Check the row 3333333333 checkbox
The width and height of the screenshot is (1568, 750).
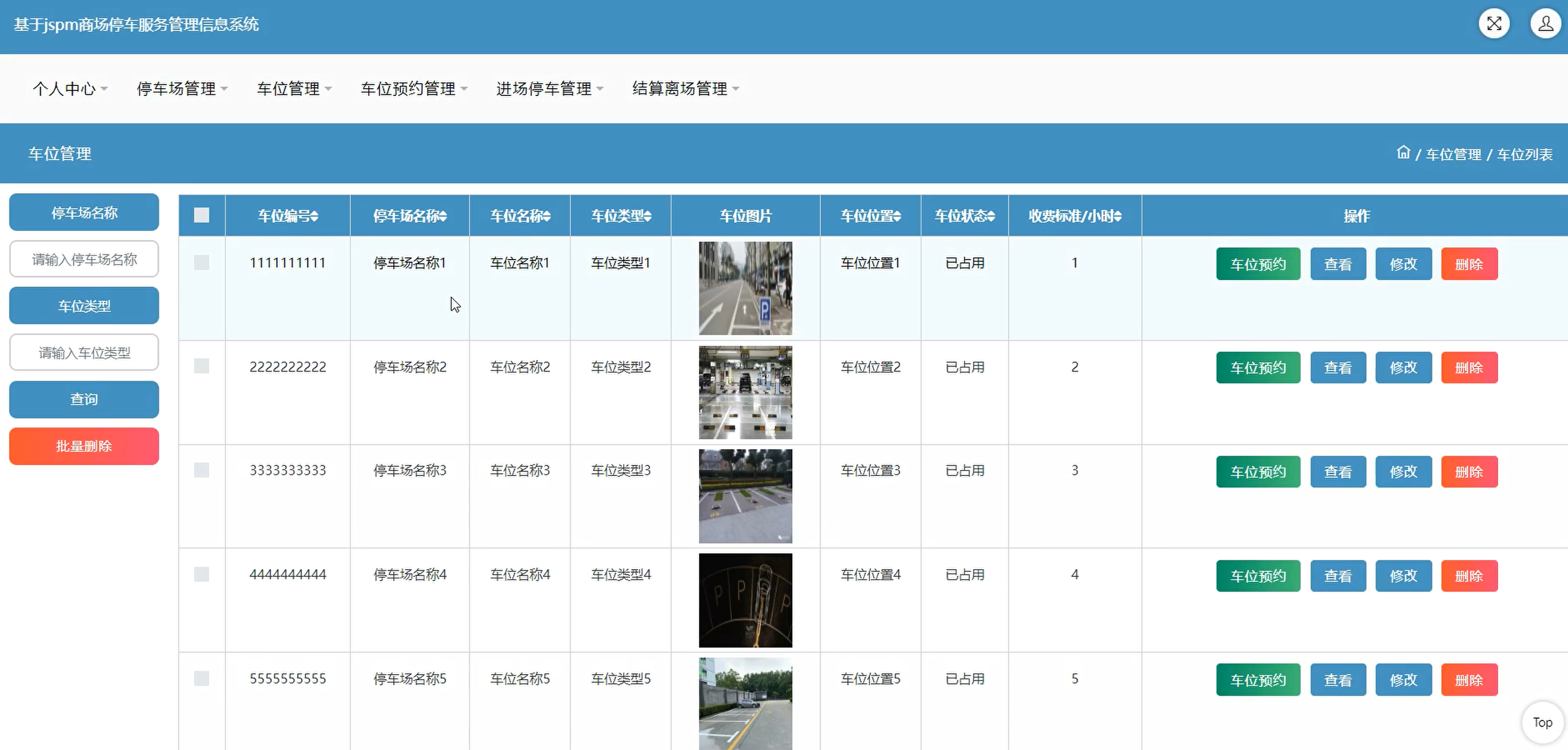(x=201, y=470)
